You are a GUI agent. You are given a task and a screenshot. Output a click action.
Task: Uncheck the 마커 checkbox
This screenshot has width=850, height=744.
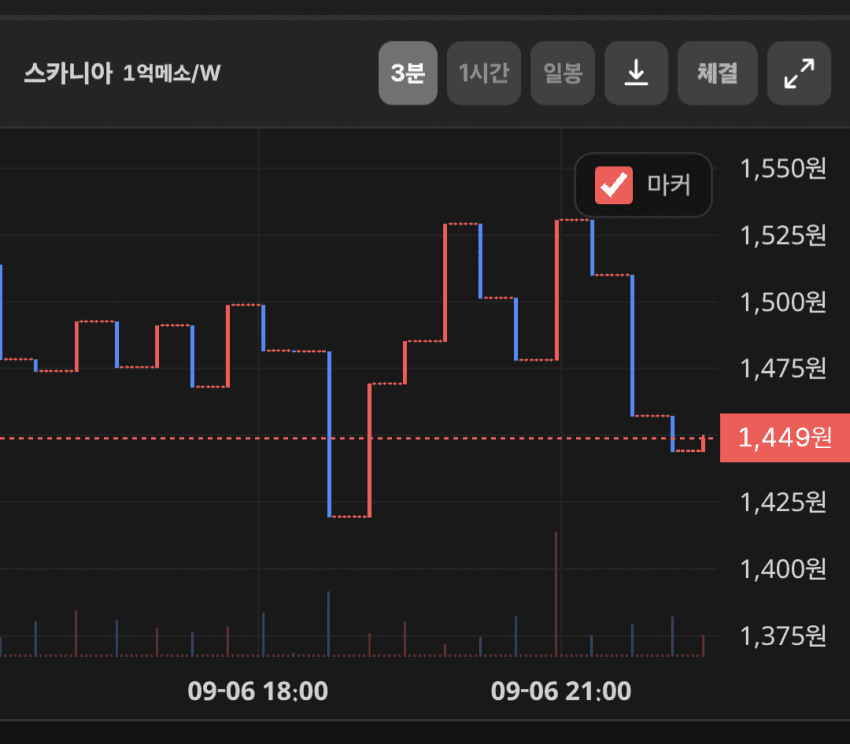click(614, 185)
